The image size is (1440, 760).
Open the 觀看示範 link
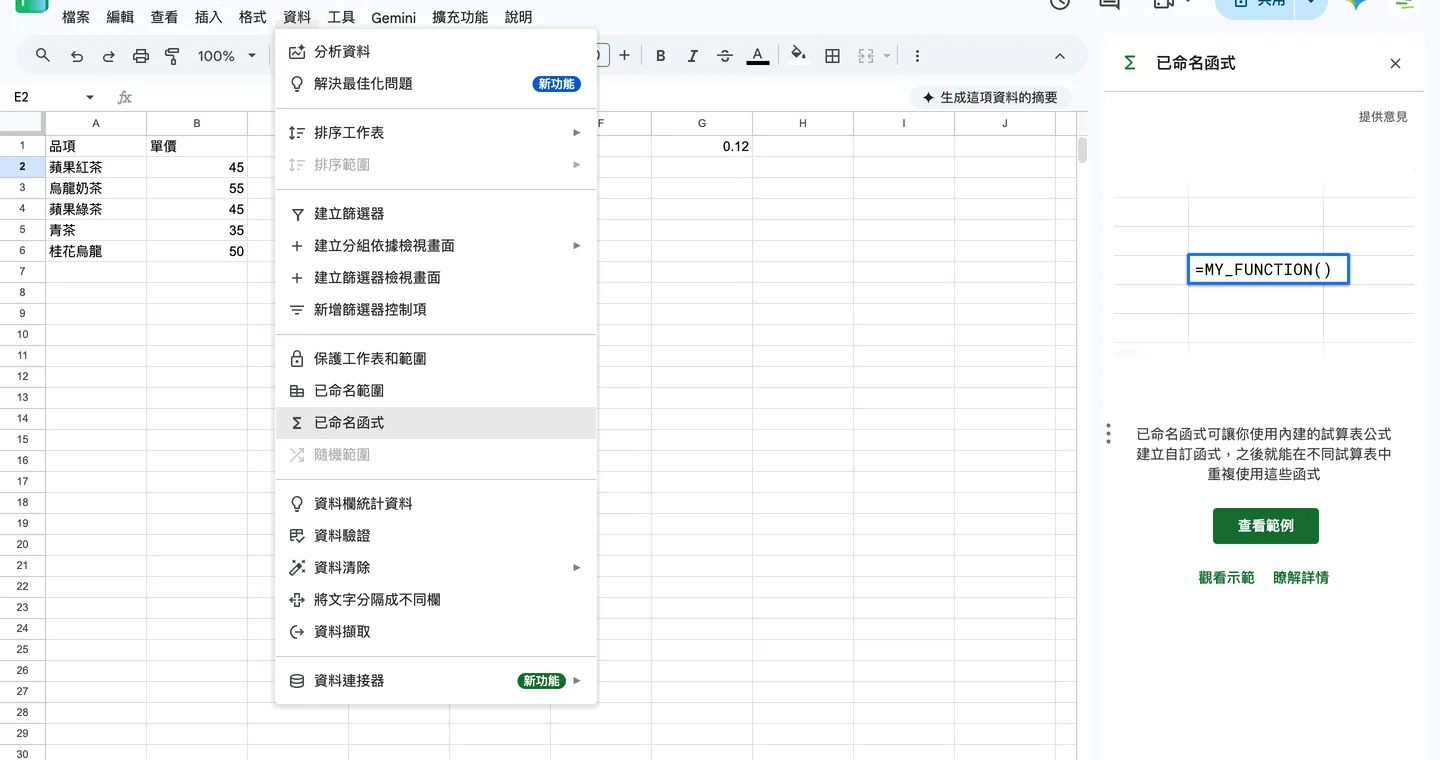[1226, 577]
